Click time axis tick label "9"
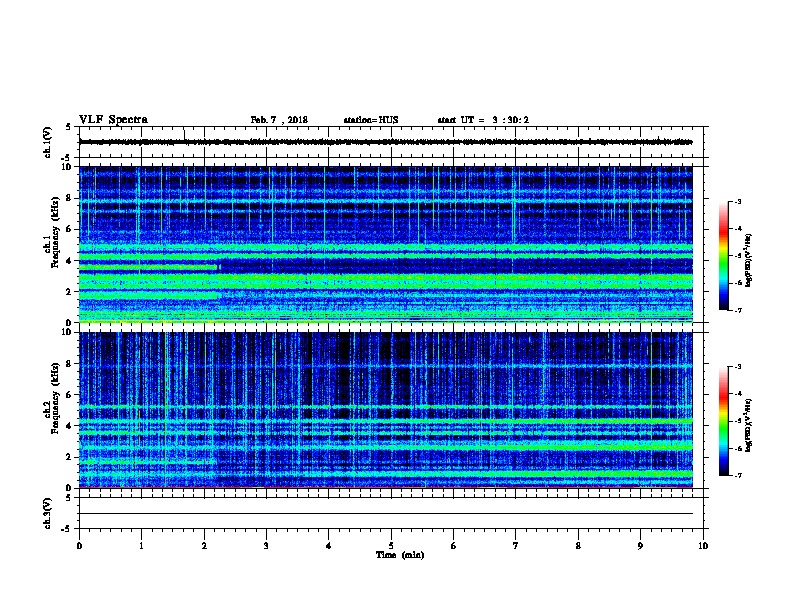This screenshot has height=612, width=792. 640,546
